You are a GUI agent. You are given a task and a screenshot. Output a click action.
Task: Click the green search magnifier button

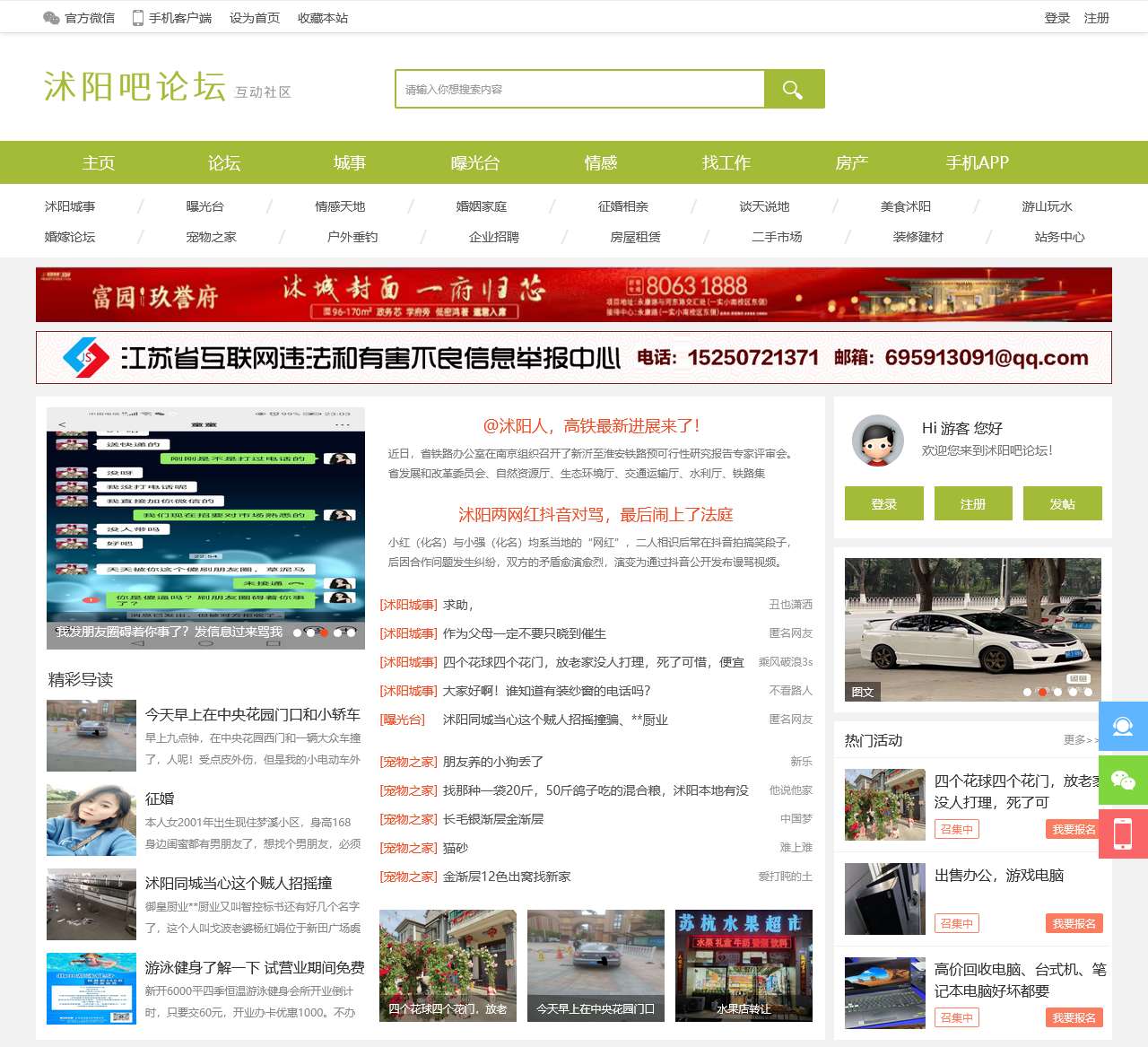pos(794,89)
